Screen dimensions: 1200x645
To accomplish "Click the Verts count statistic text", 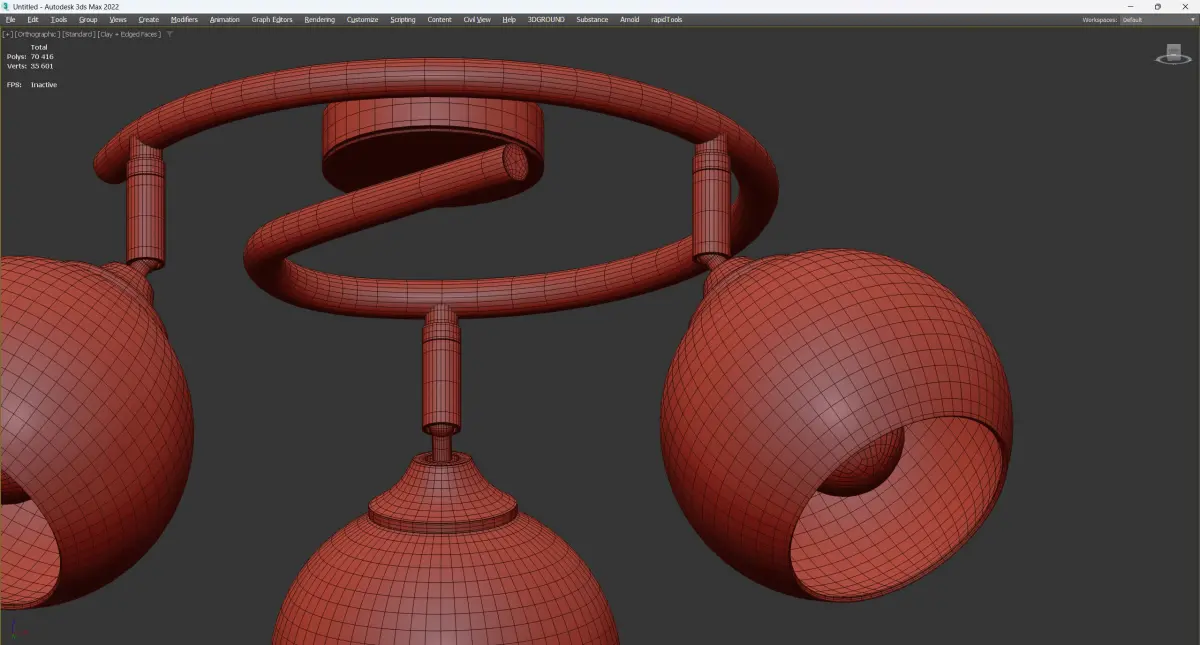I will 30,66.
